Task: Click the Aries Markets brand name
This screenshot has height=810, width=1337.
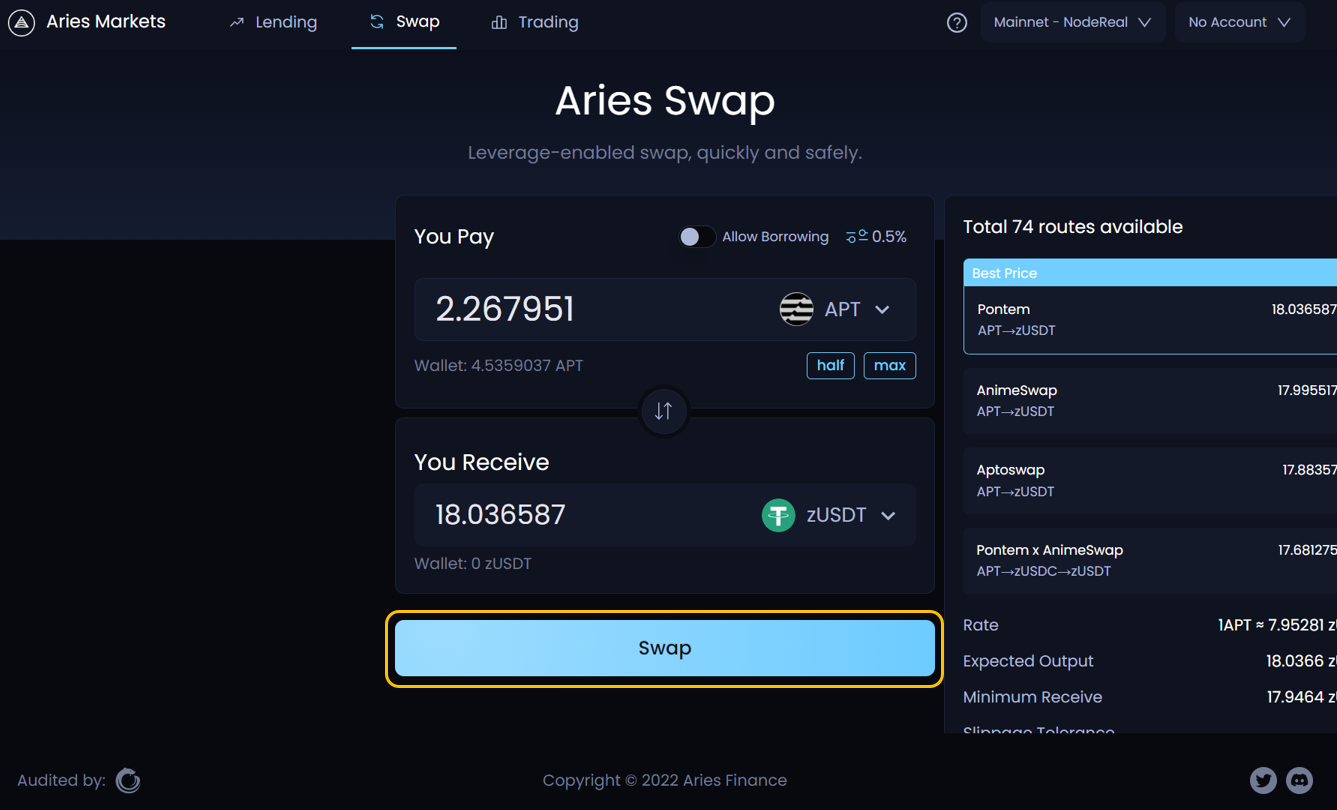Action: pyautogui.click(x=106, y=22)
